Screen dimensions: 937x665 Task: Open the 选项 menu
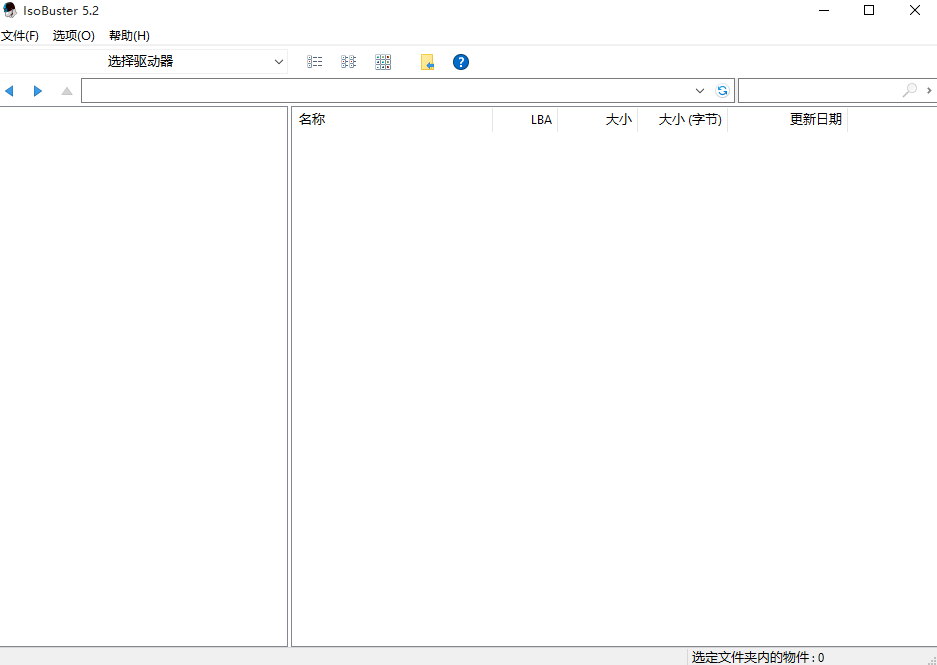pyautogui.click(x=73, y=35)
